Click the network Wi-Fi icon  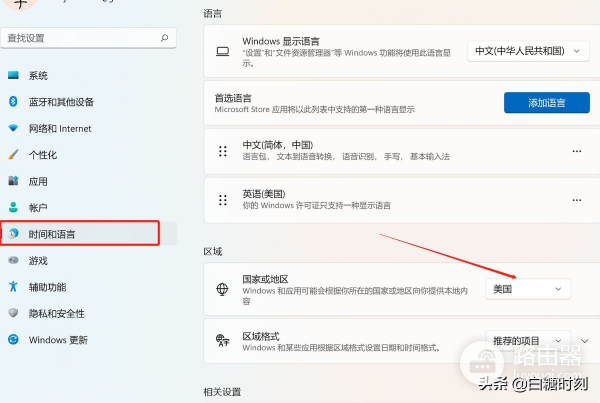pos(13,128)
